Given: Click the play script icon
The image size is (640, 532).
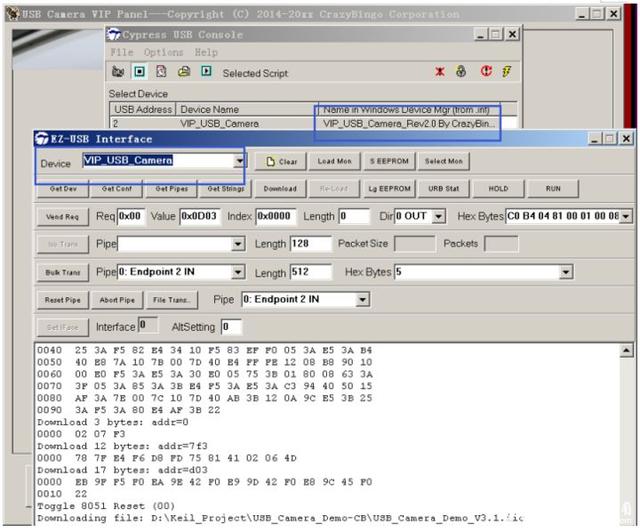Looking at the screenshot, I should point(207,71).
